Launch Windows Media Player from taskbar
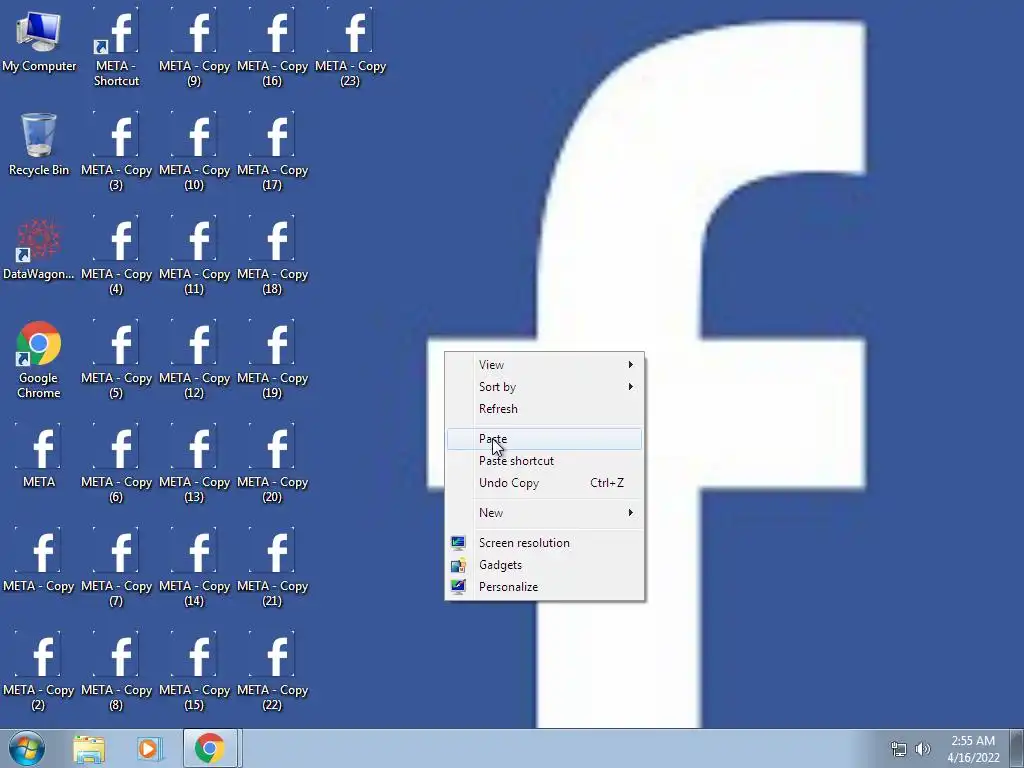The height and width of the screenshot is (768, 1024). coord(149,749)
